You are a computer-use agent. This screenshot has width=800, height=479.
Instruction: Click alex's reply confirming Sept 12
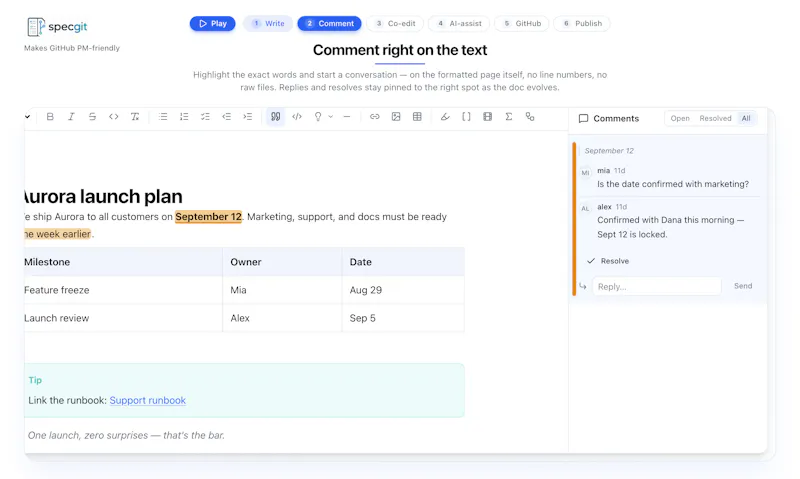670,228
